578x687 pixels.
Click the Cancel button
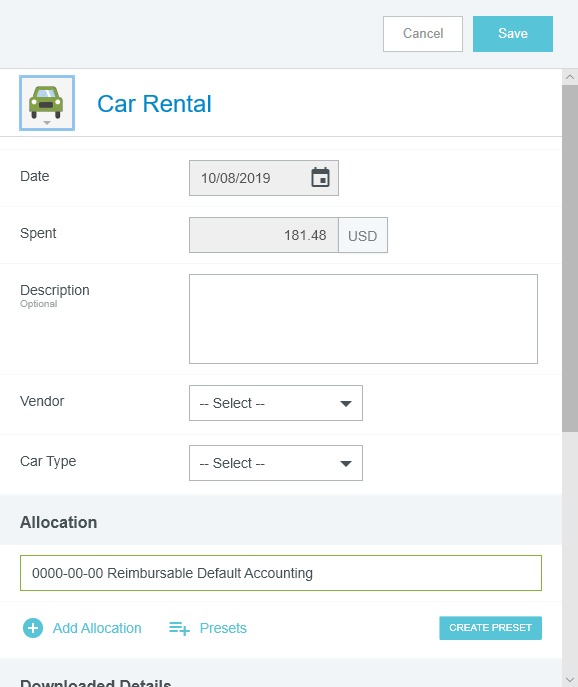point(423,34)
